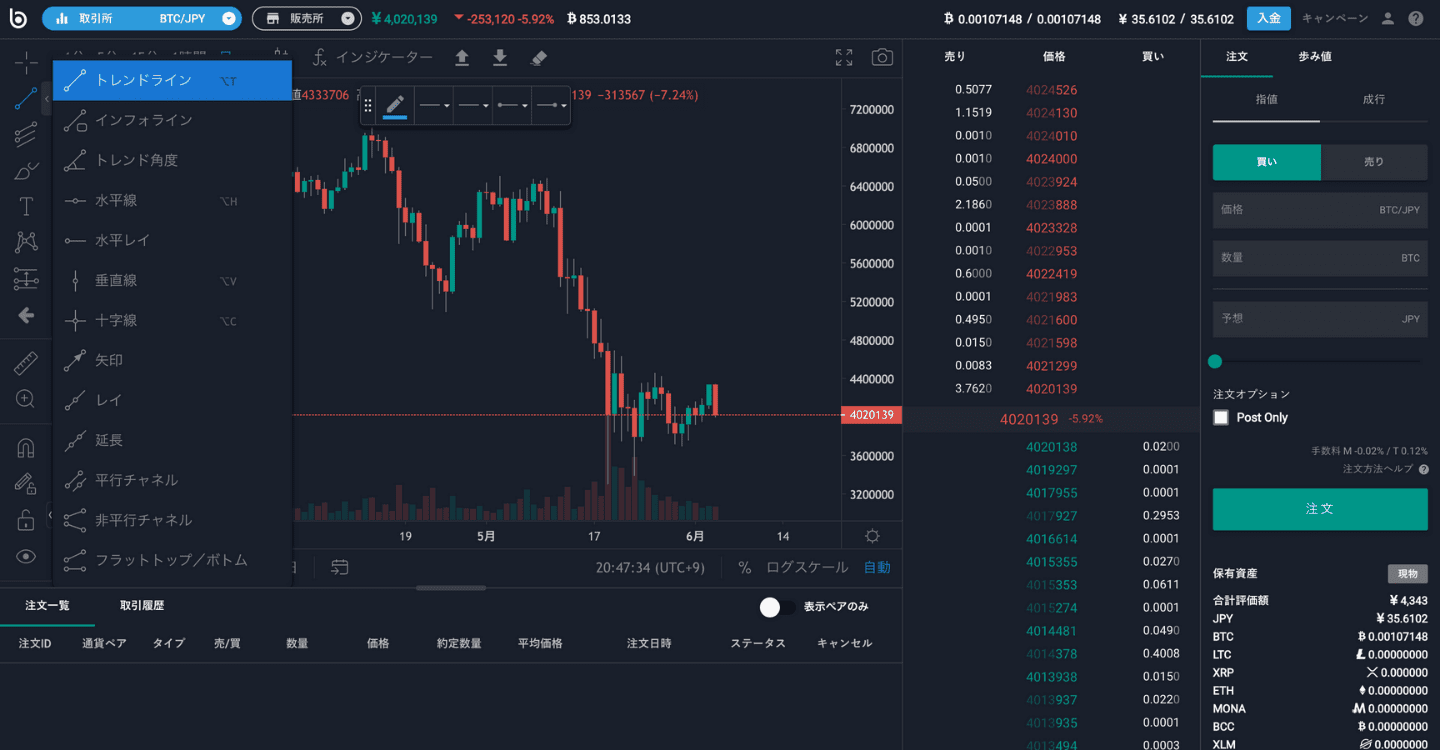The width and height of the screenshot is (1440, 750).
Task: Open the right line-end style dropdown
Action: (x=551, y=105)
